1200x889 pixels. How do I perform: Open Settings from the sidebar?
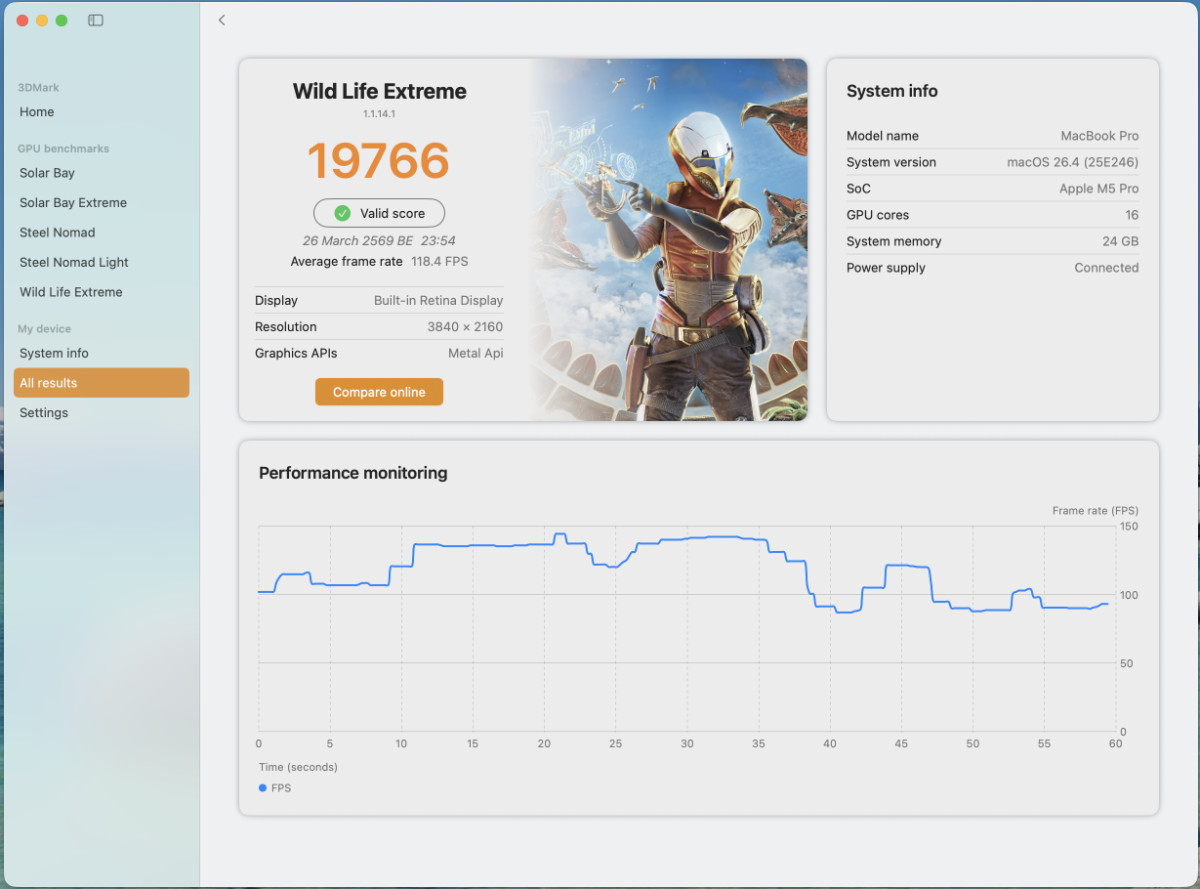(x=44, y=413)
